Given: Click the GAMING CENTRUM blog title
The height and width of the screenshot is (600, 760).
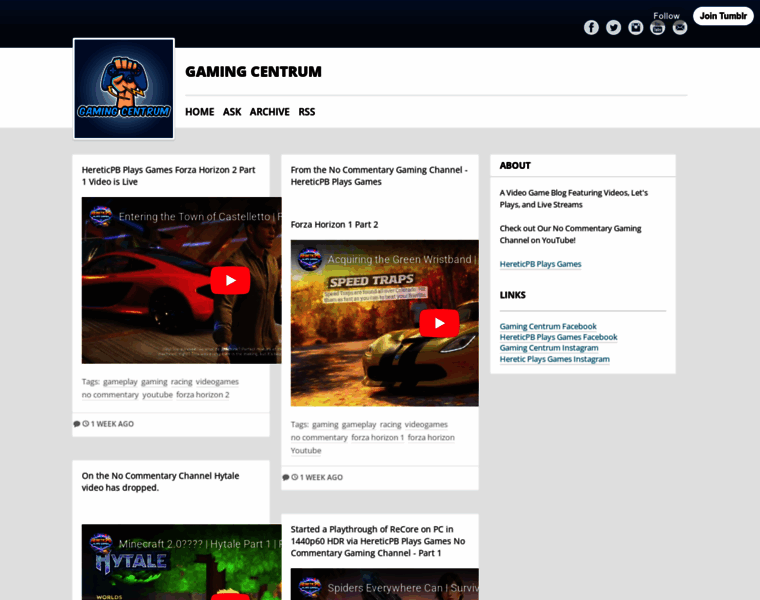Looking at the screenshot, I should [x=253, y=72].
